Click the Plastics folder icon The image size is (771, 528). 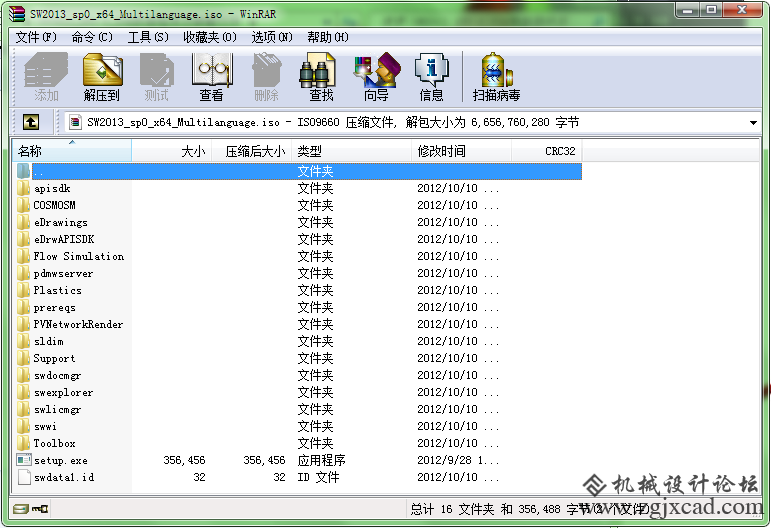(x=24, y=290)
